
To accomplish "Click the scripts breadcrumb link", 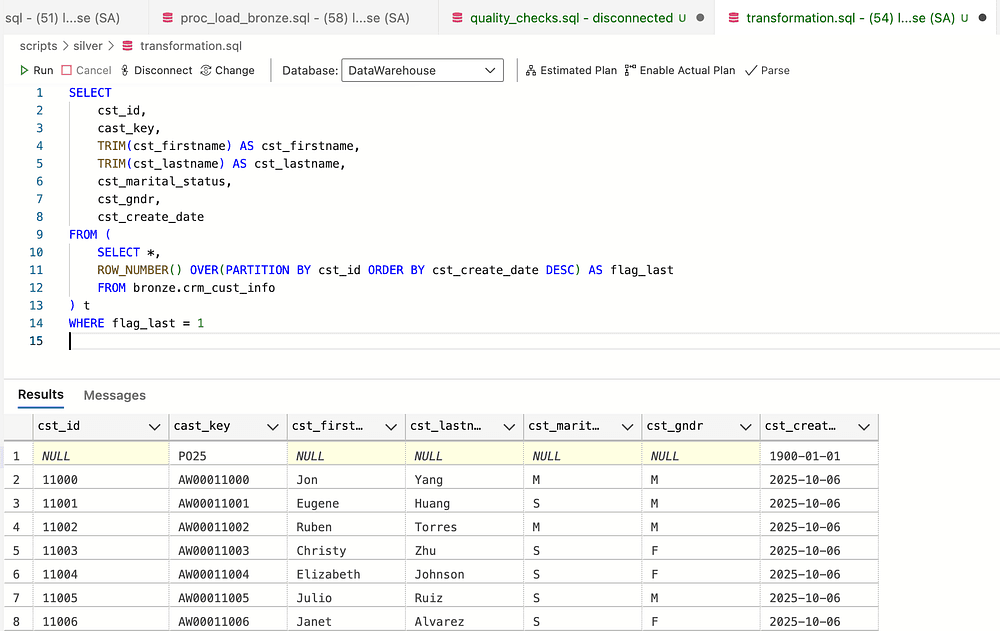I will click(39, 46).
